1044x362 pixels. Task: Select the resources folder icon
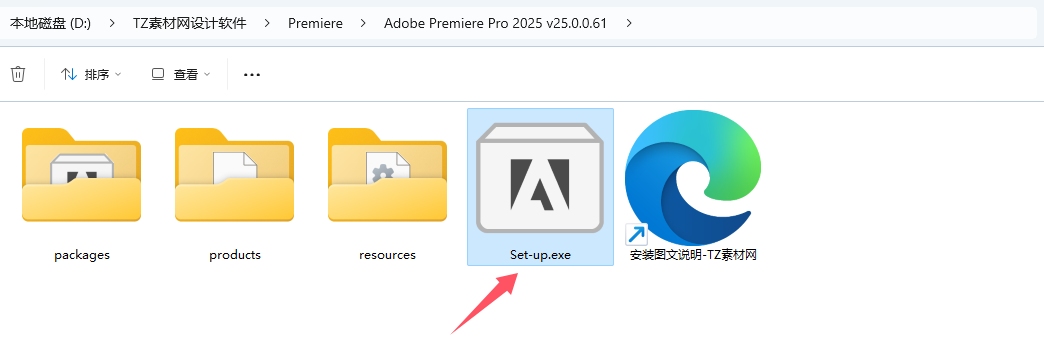[x=388, y=174]
